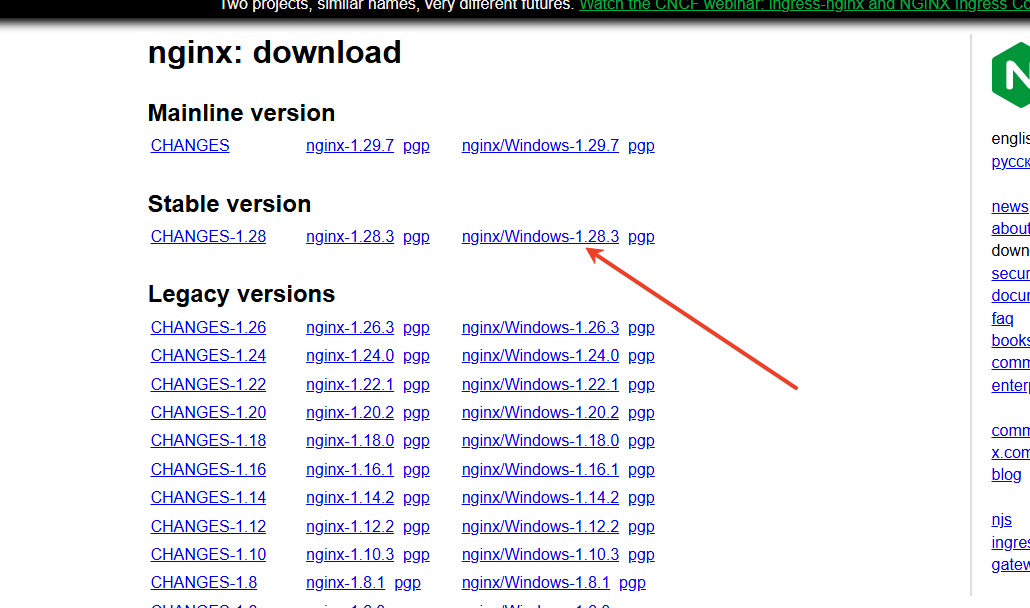Open the CHANGES-1.18 link
The height and width of the screenshot is (608, 1030).
click(208, 441)
